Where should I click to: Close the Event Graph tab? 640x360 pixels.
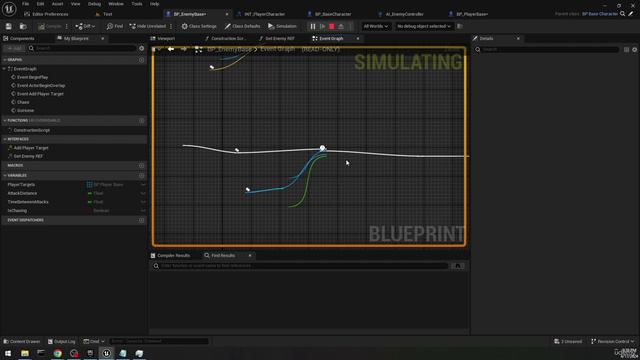pos(358,38)
